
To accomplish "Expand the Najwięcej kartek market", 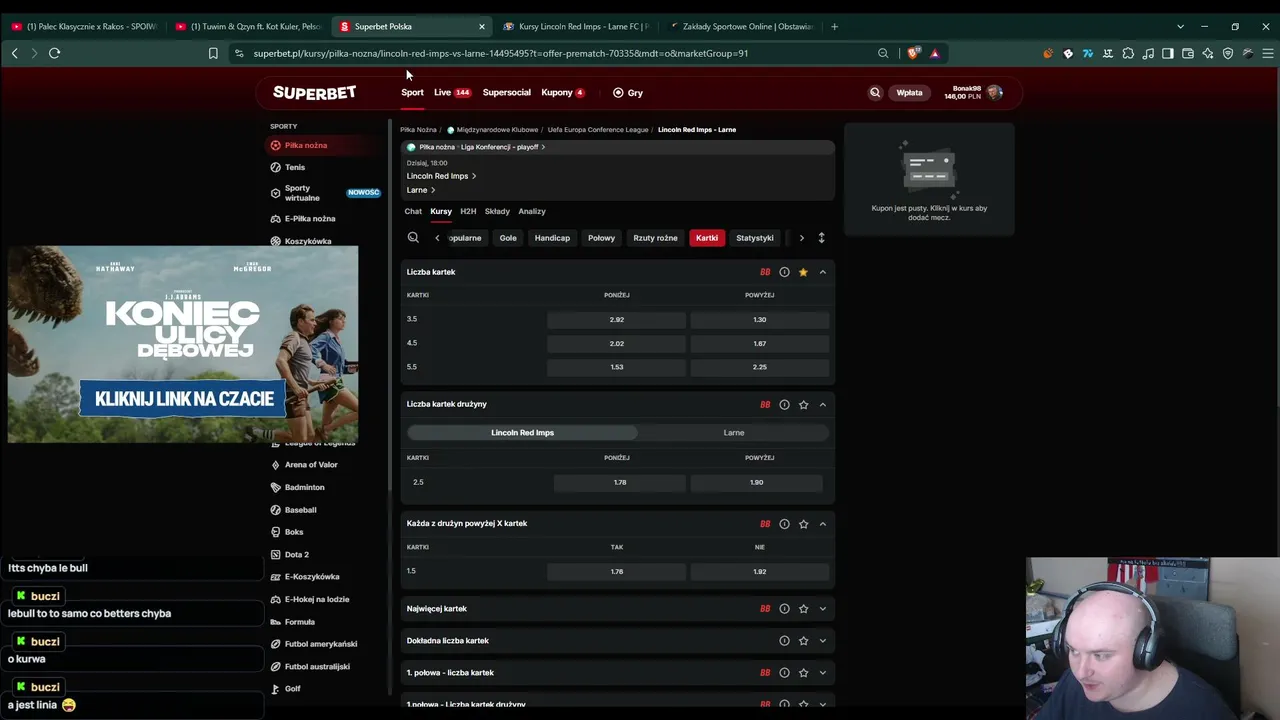I will pyautogui.click(x=823, y=609).
